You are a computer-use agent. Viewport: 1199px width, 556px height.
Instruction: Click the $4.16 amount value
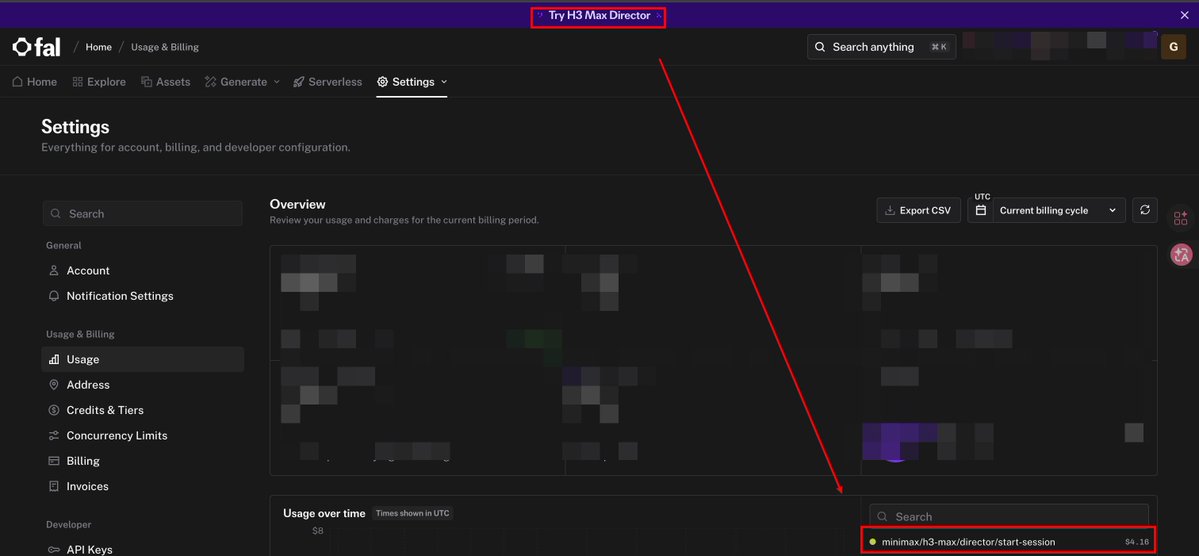tap(1137, 542)
